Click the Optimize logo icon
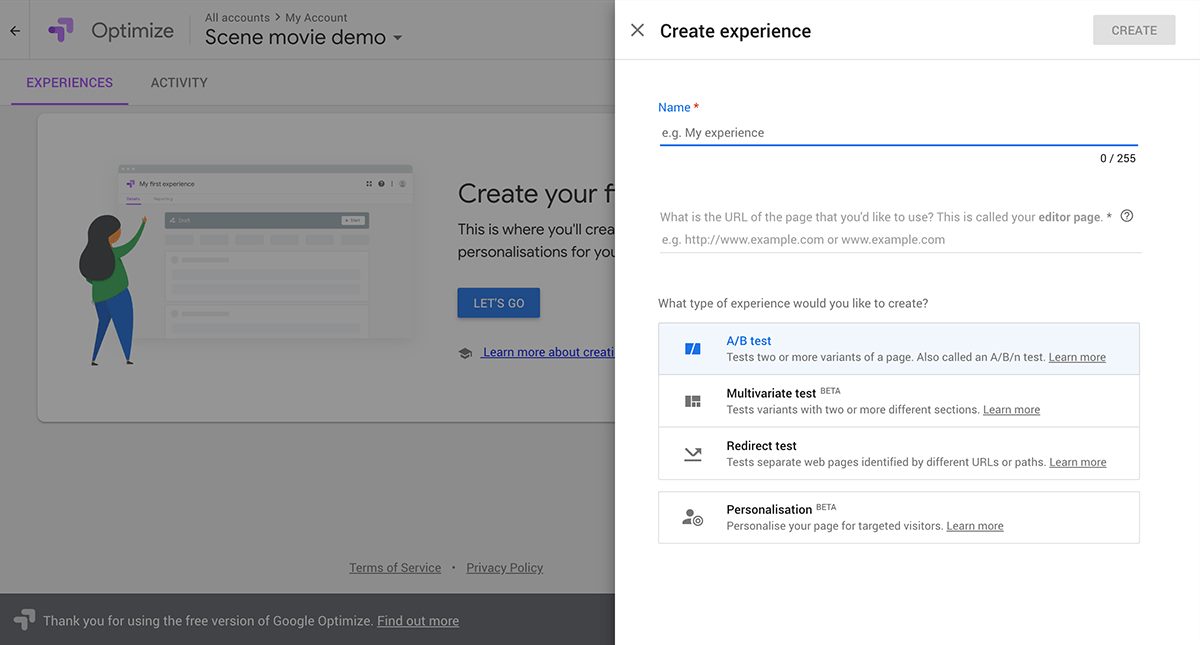The height and width of the screenshot is (645, 1200). (61, 30)
